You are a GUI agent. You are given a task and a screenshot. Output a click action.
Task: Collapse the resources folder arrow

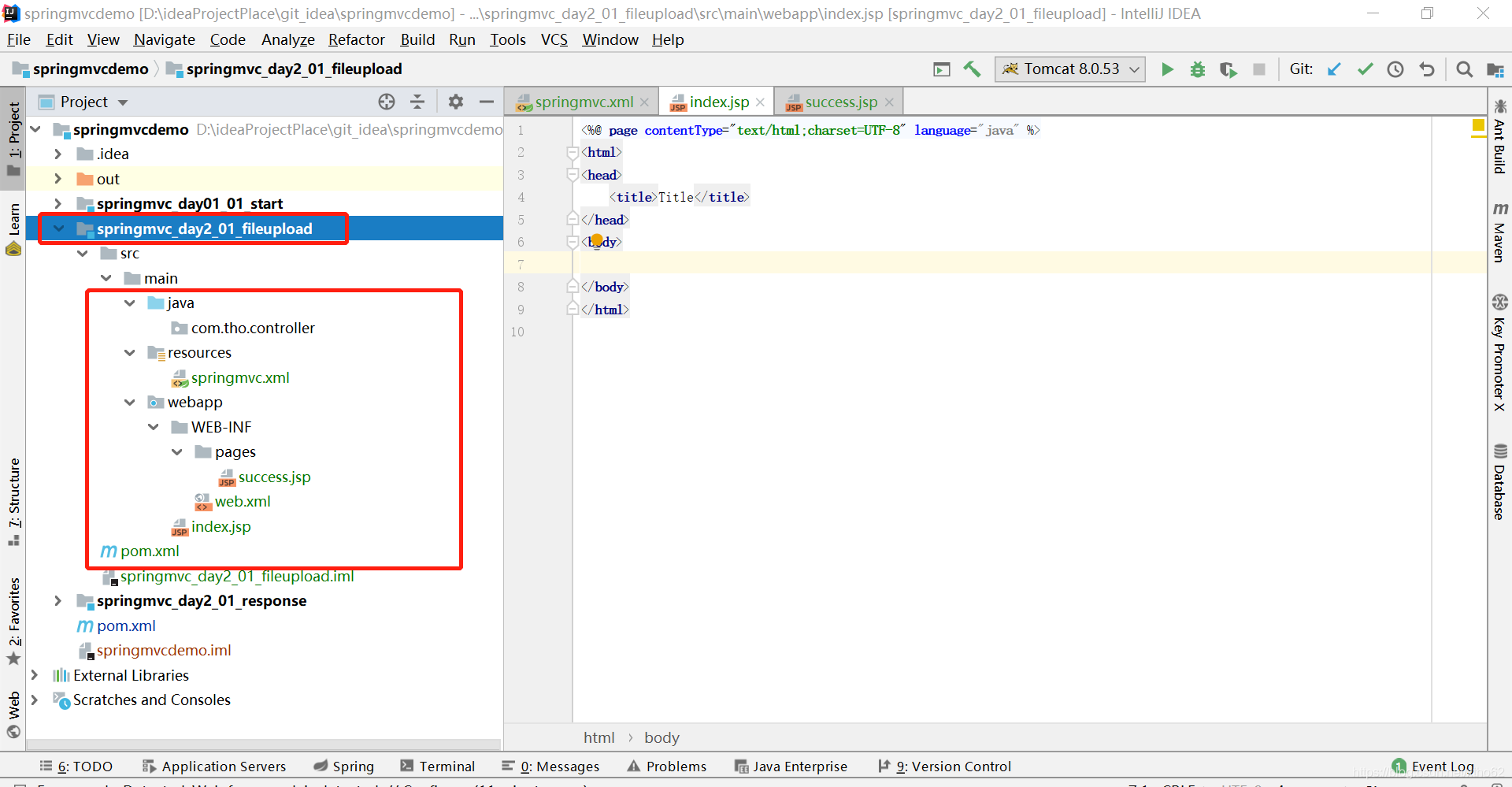(x=129, y=352)
